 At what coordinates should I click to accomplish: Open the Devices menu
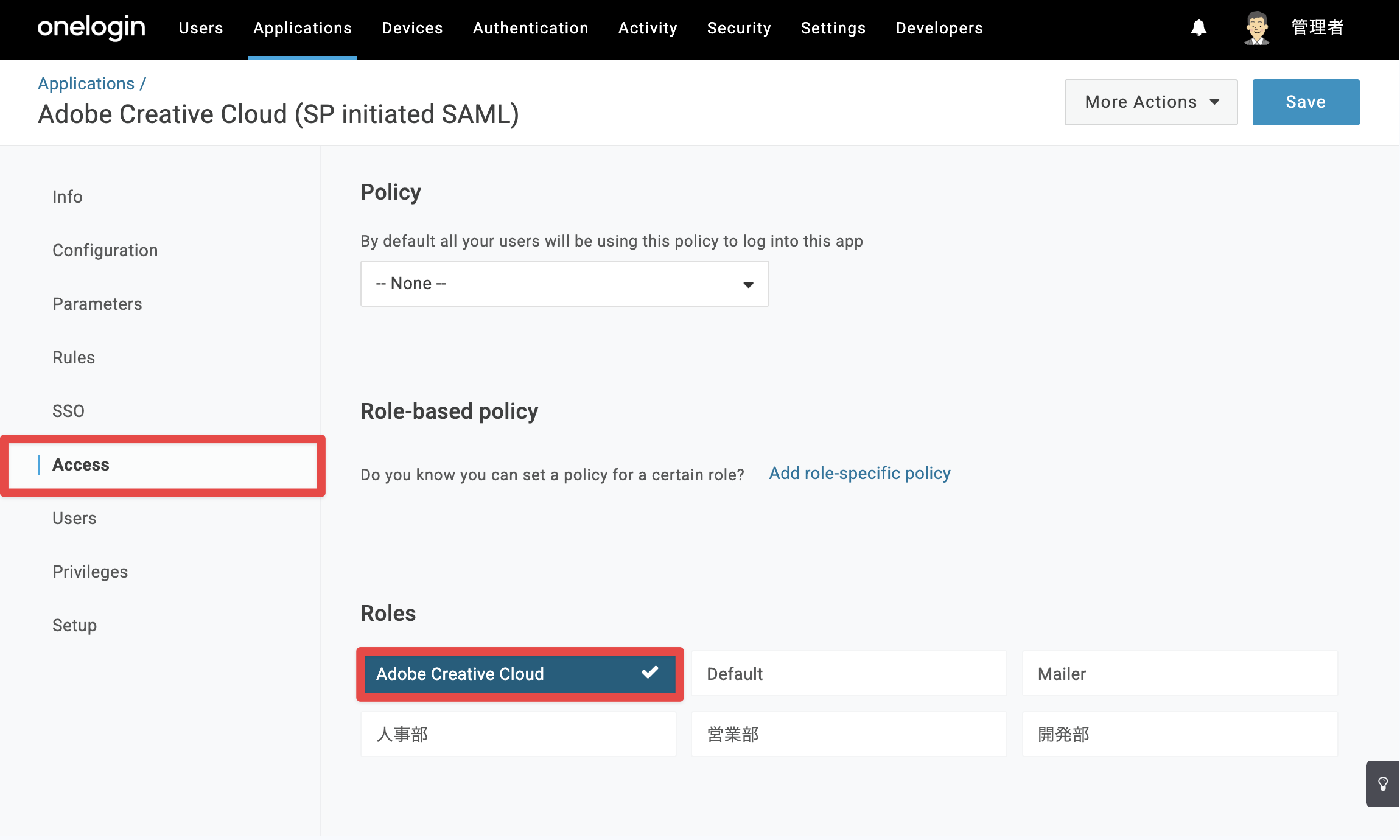412,28
